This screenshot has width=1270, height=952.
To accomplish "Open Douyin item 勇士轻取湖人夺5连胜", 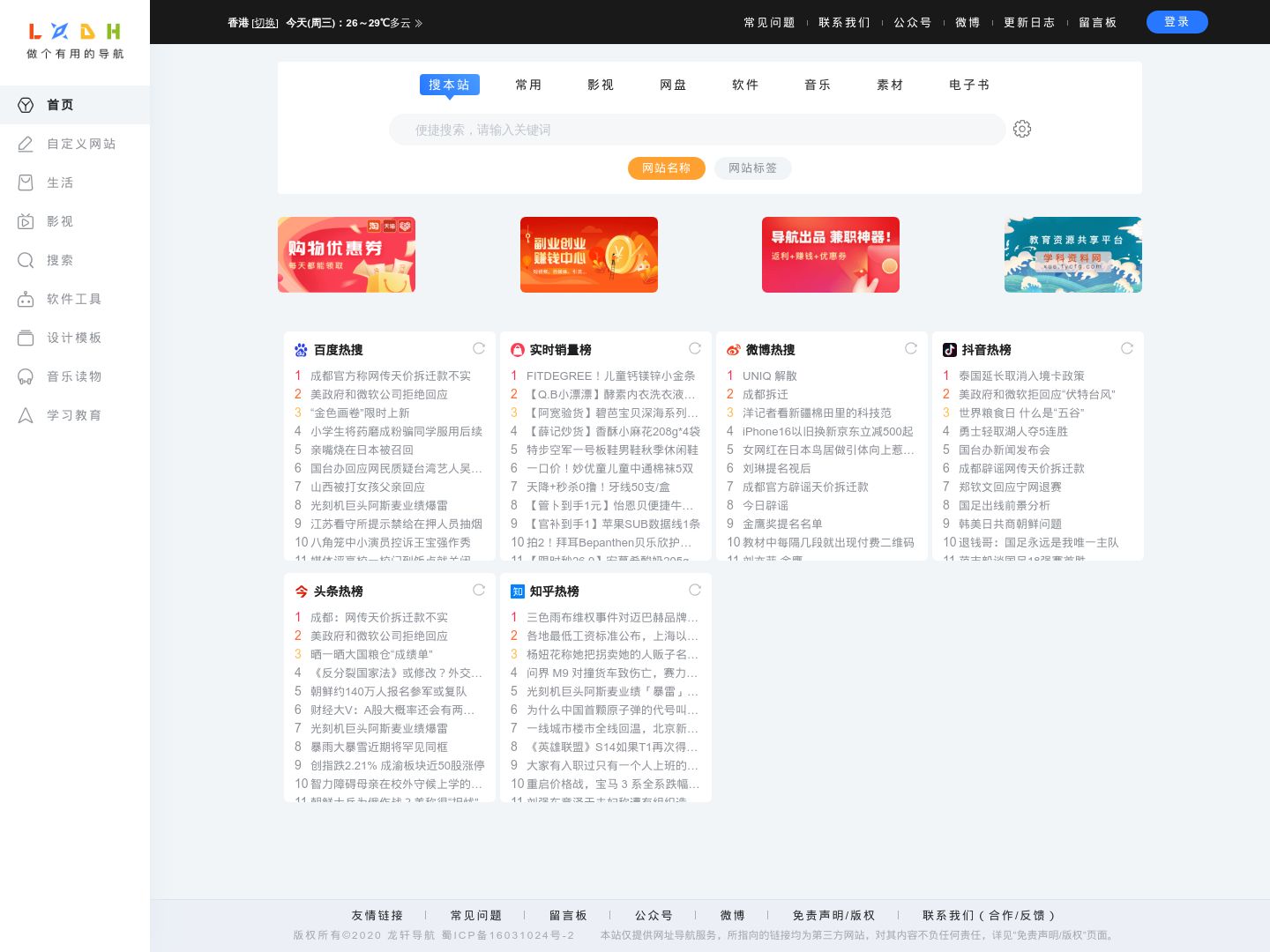I will click(1013, 431).
